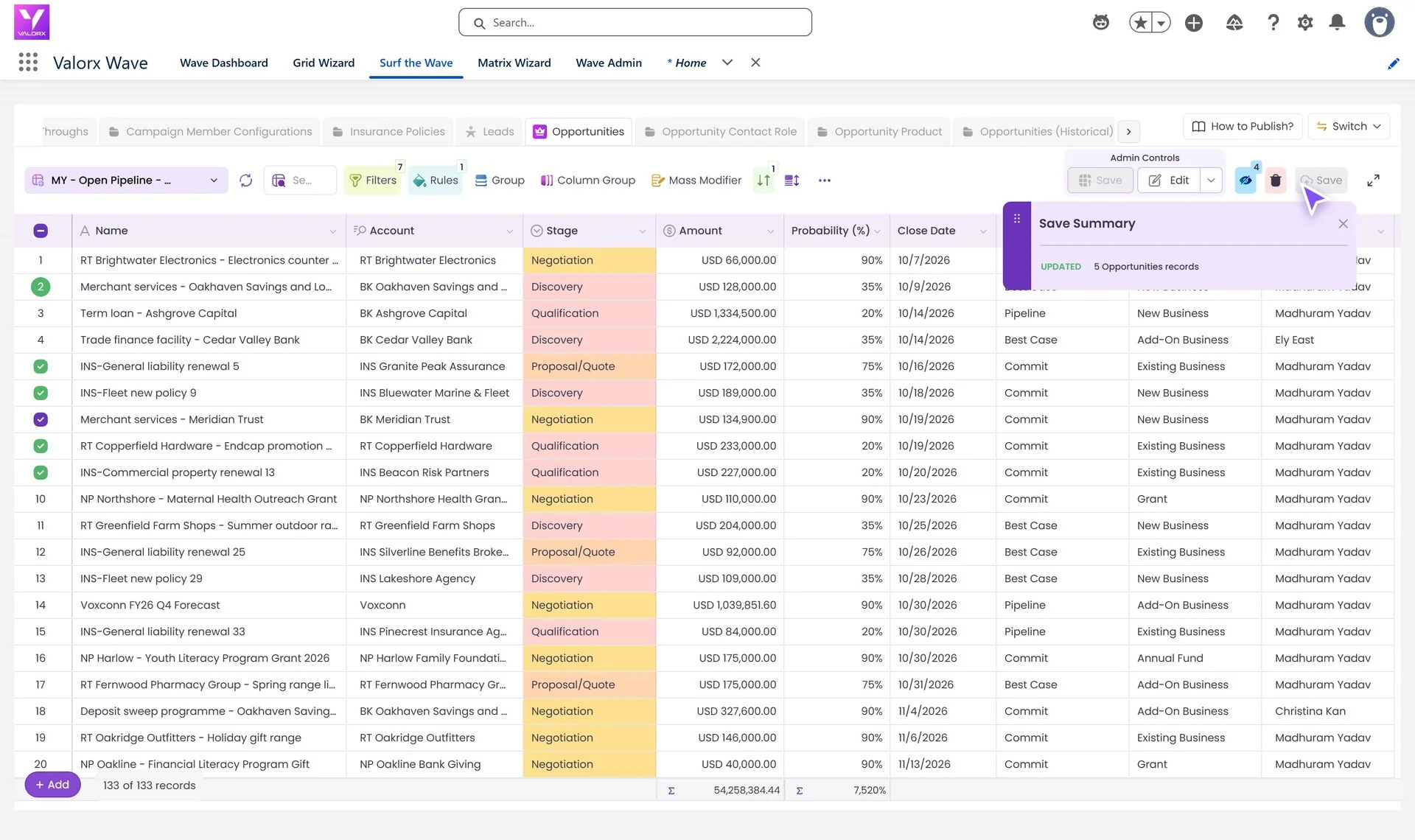Click the + Add record button
The width and height of the screenshot is (1415, 840).
[52, 785]
